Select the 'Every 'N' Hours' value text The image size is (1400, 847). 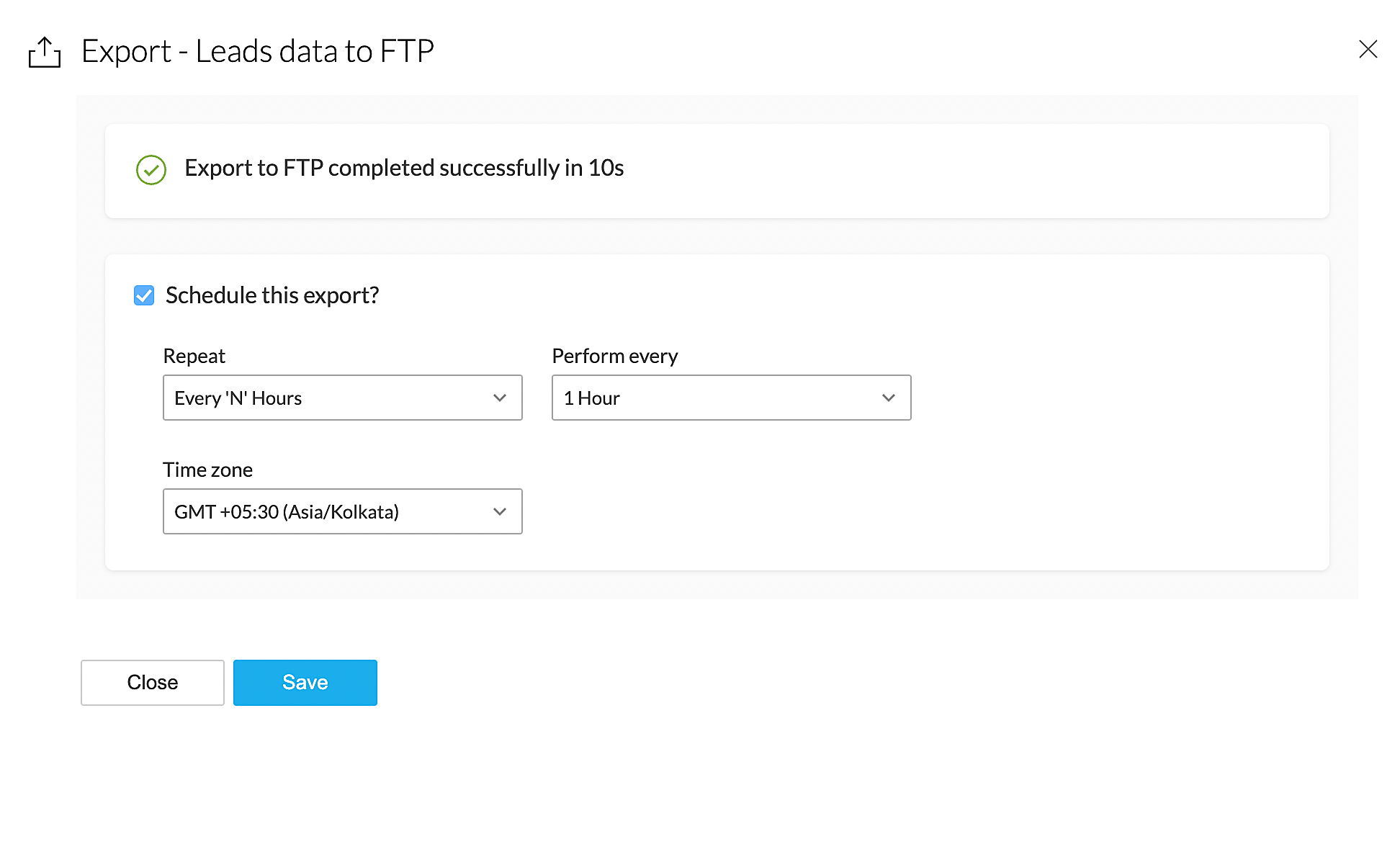[x=238, y=398]
